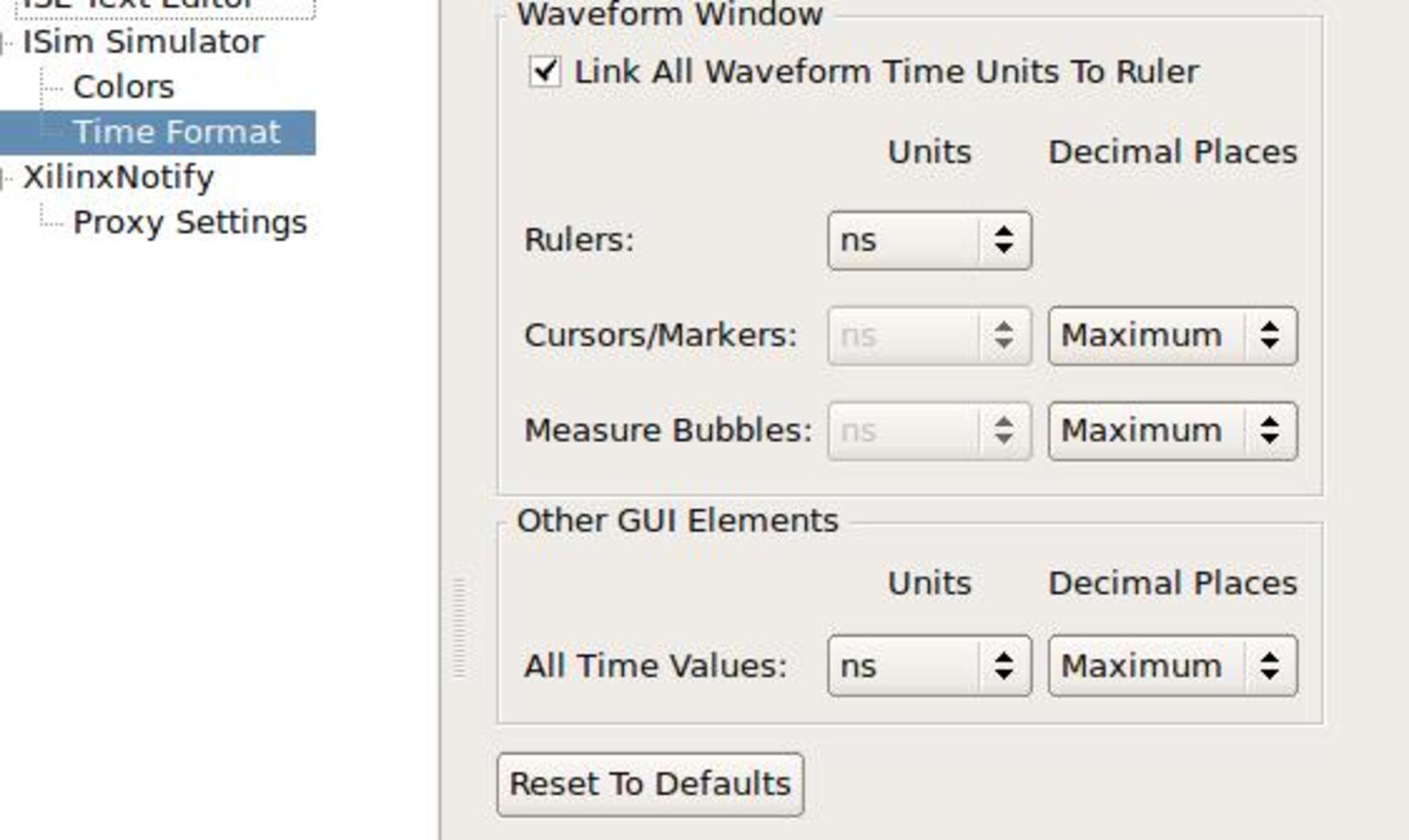This screenshot has height=840, width=1409.
Task: Open All Time Values decimal places dropdown
Action: tap(1172, 666)
